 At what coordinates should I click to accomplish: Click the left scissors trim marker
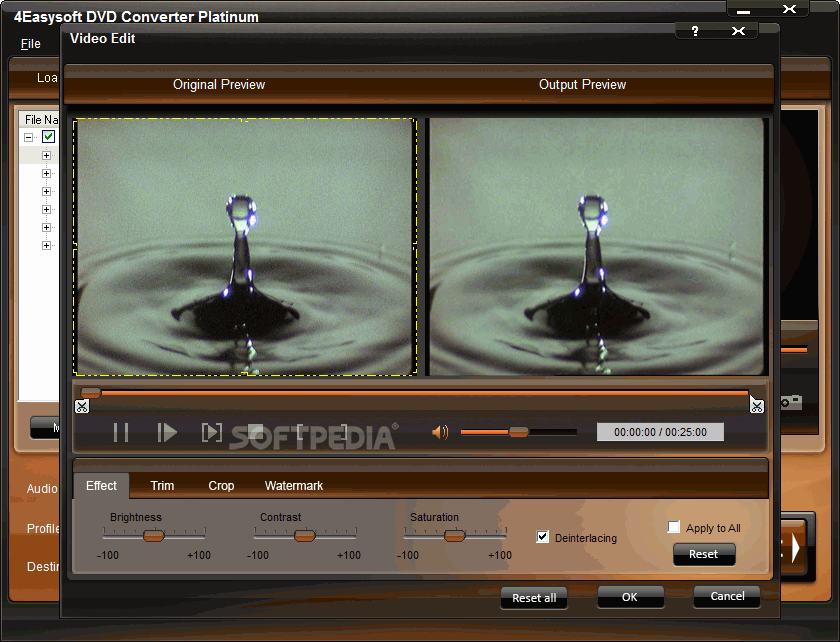pos(81,406)
